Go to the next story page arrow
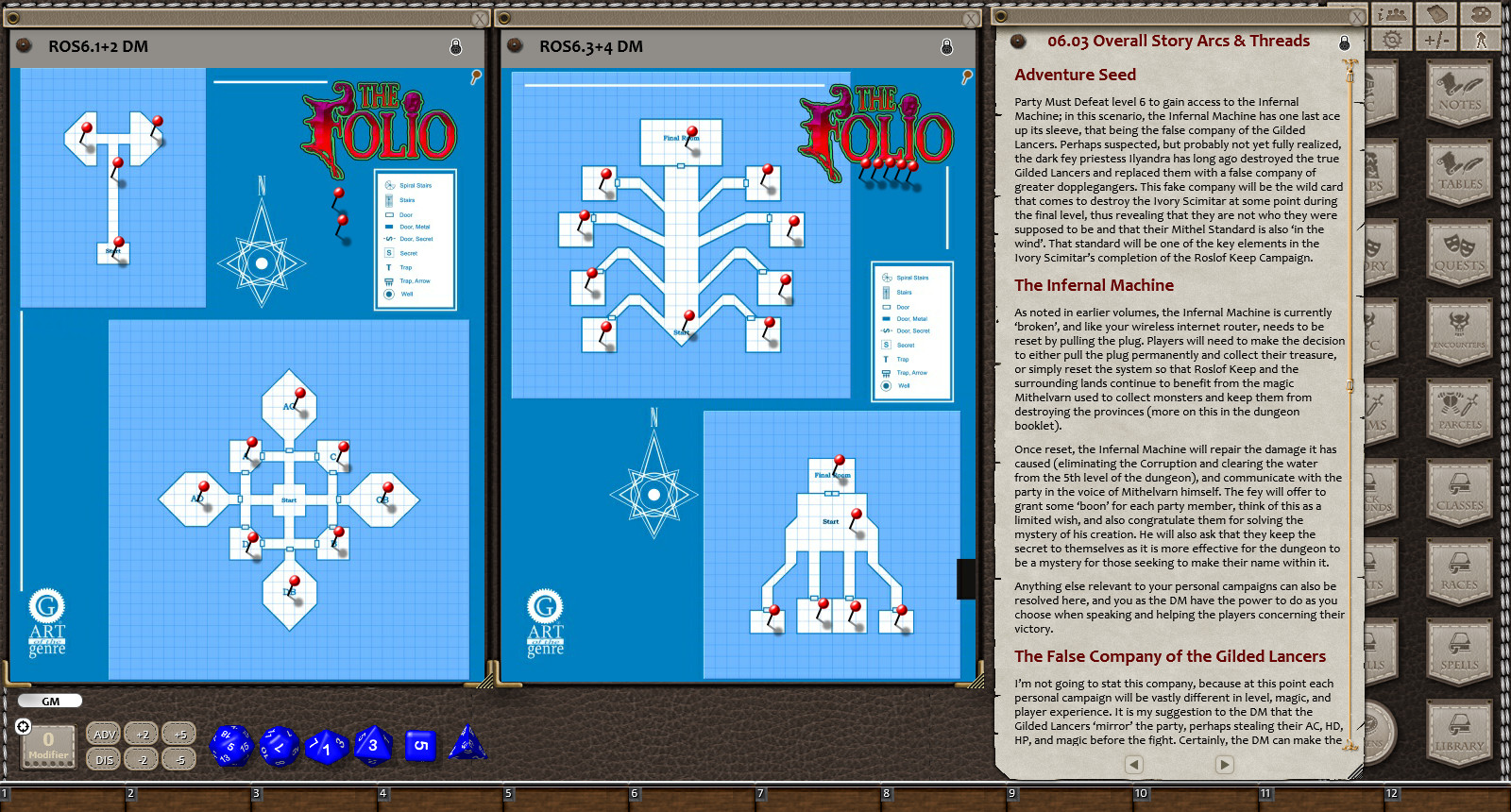This screenshot has width=1511, height=812. 1224,765
